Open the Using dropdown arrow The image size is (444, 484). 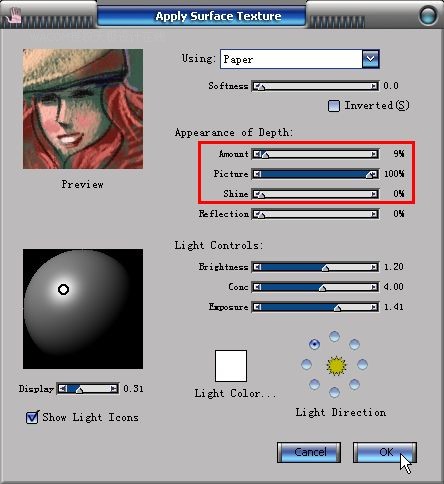point(370,59)
